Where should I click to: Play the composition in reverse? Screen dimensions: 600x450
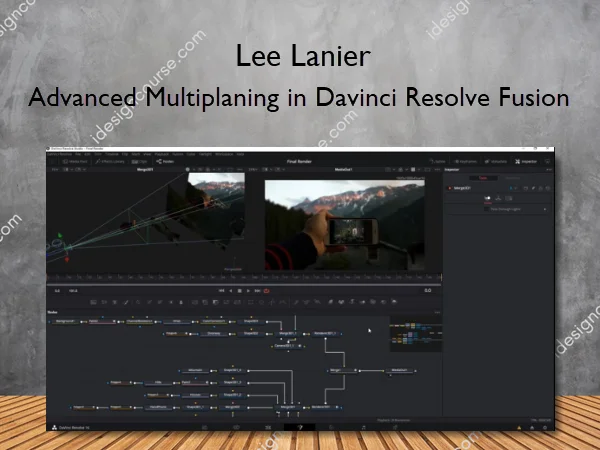[x=231, y=291]
